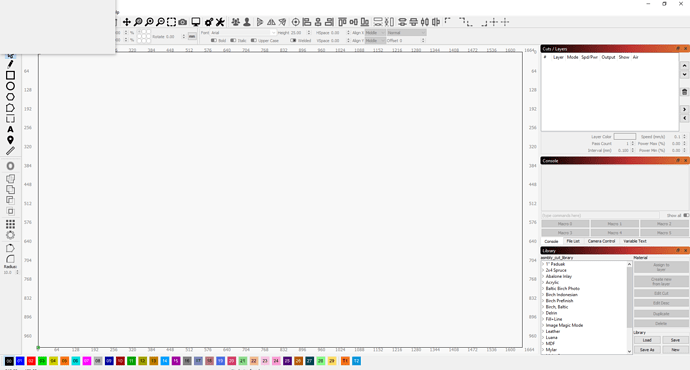The height and width of the screenshot is (370, 690).
Task: Expand the Delrin library entry
Action: (543, 313)
